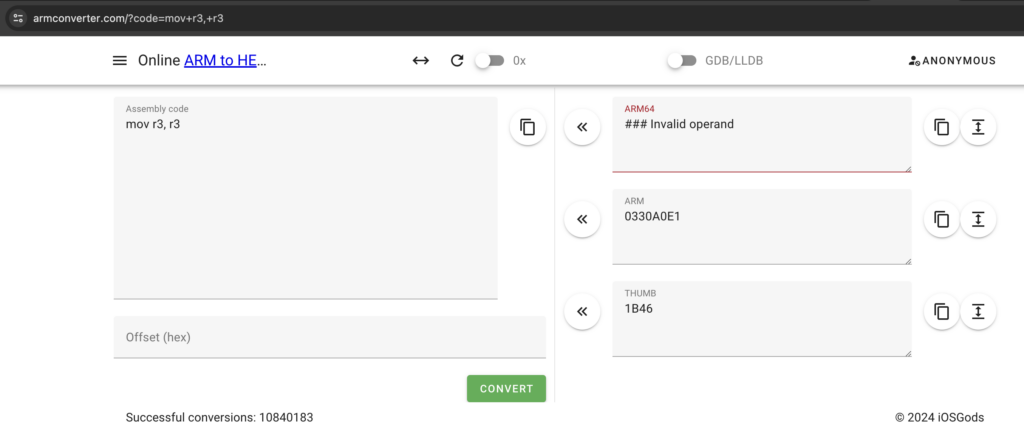This screenshot has width=1024, height=437.
Task: Expand the THUMB output field
Action: (978, 311)
